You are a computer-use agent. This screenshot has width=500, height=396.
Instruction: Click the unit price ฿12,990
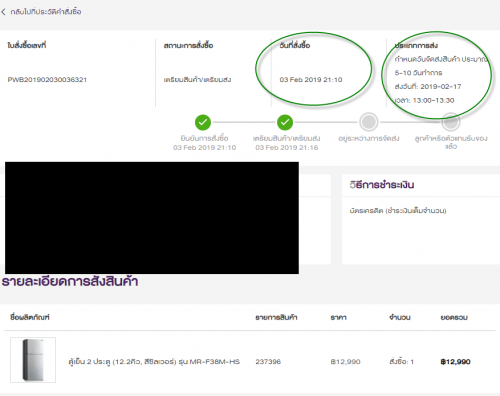click(345, 362)
